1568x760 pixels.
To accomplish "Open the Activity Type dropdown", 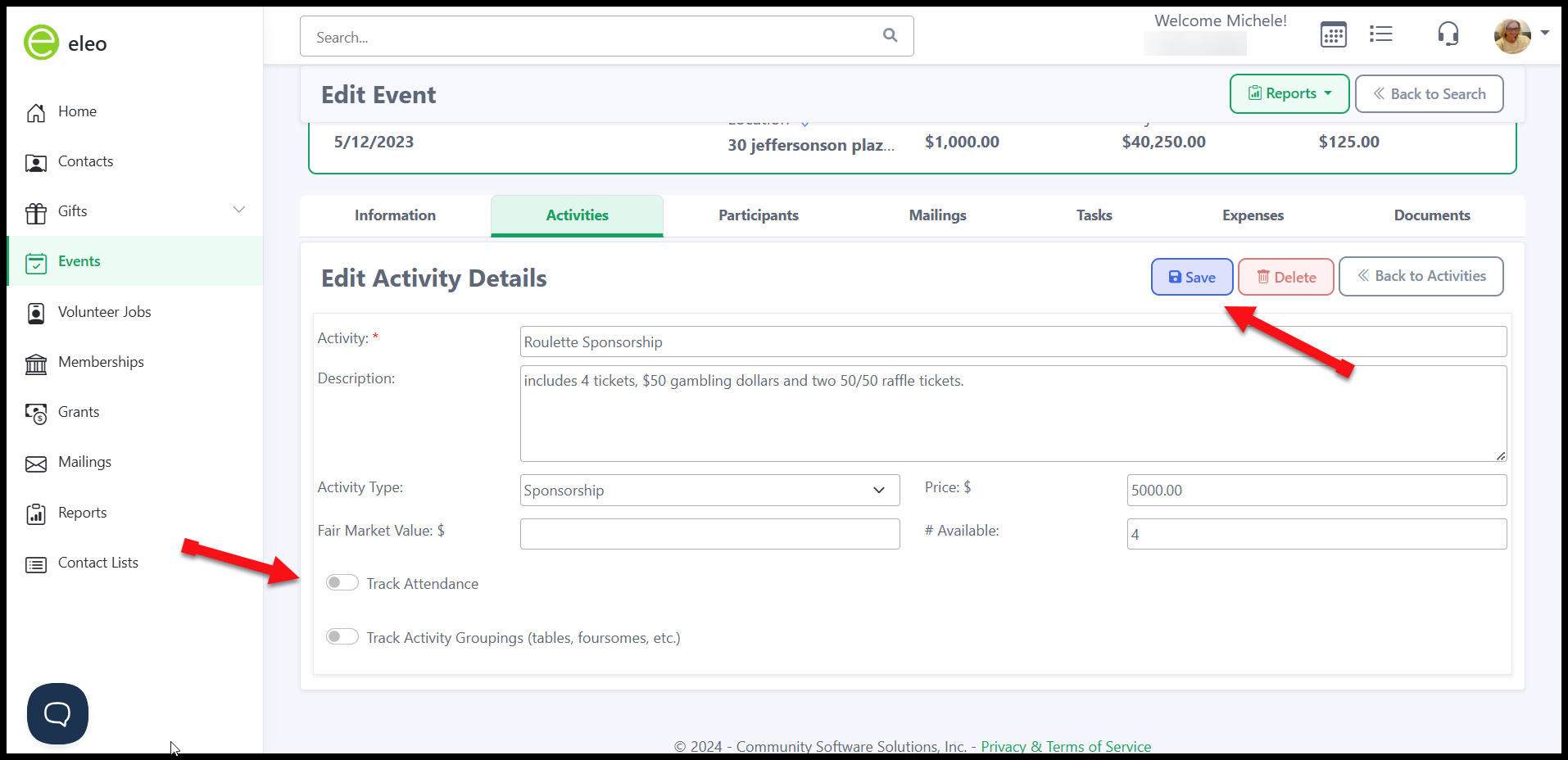I will point(709,490).
